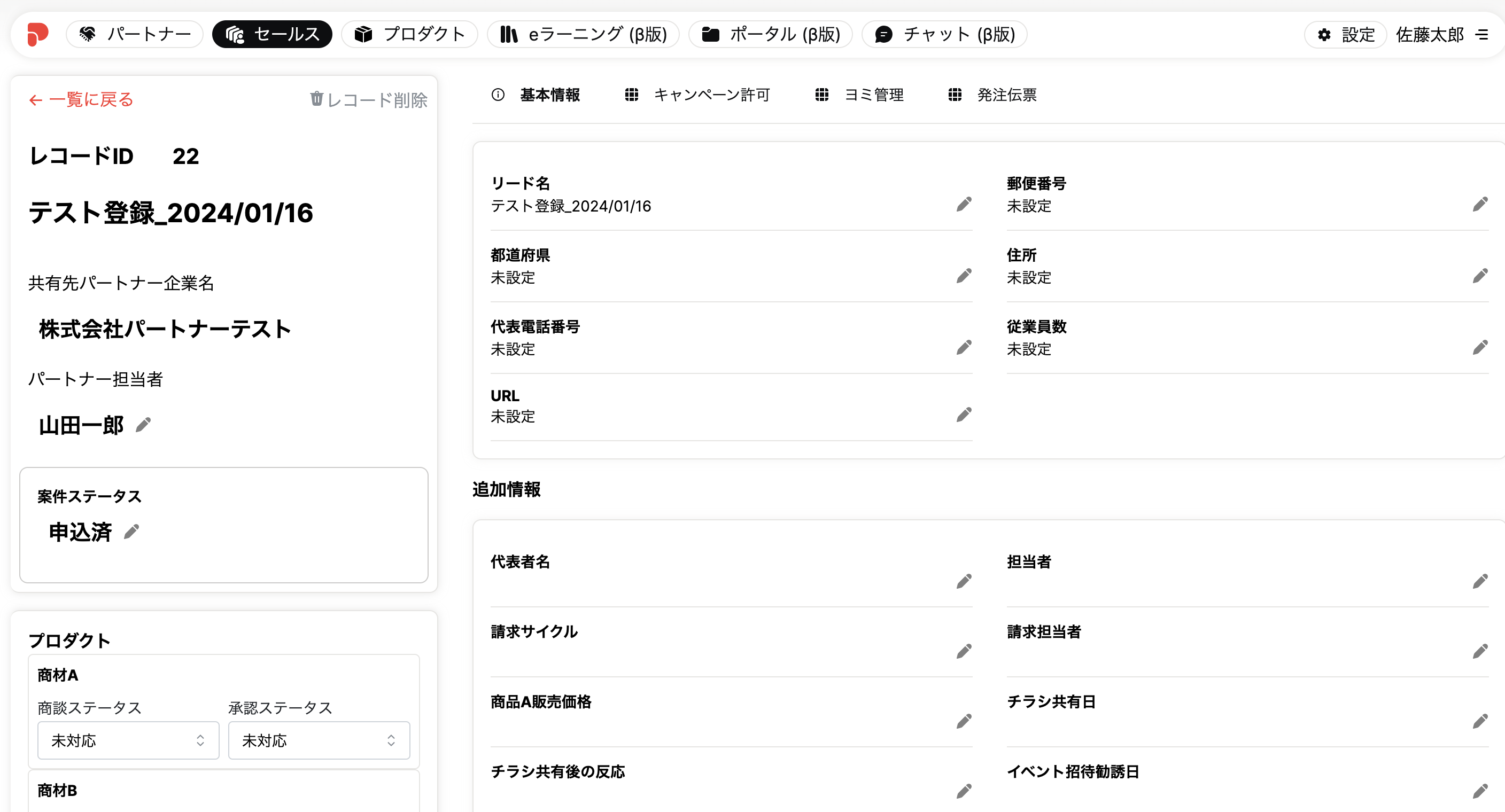Click the trash icon in レコード削除
Viewport: 1505px width, 812px height.
(316, 99)
